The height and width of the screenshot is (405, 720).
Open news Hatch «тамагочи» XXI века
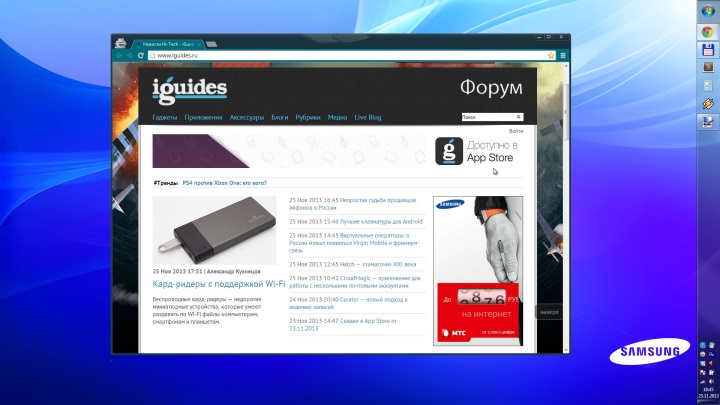click(377, 264)
